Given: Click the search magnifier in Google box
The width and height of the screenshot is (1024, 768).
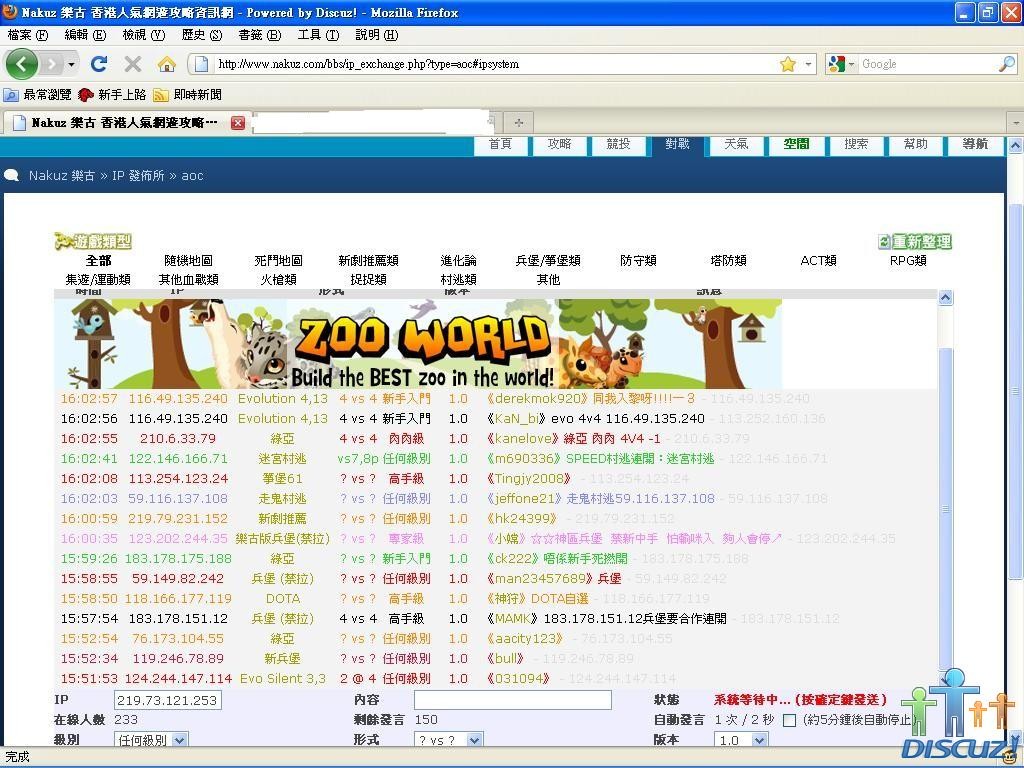Looking at the screenshot, I should pos(1006,63).
